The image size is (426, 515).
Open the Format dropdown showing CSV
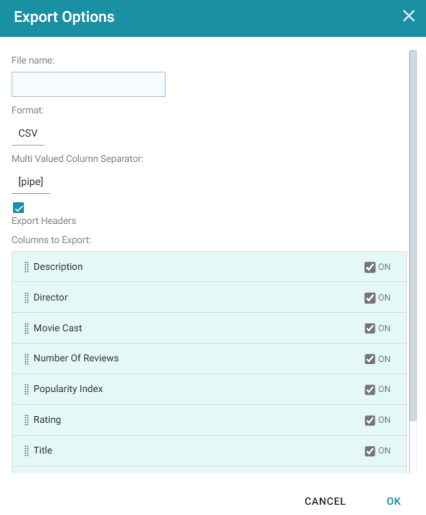28,134
